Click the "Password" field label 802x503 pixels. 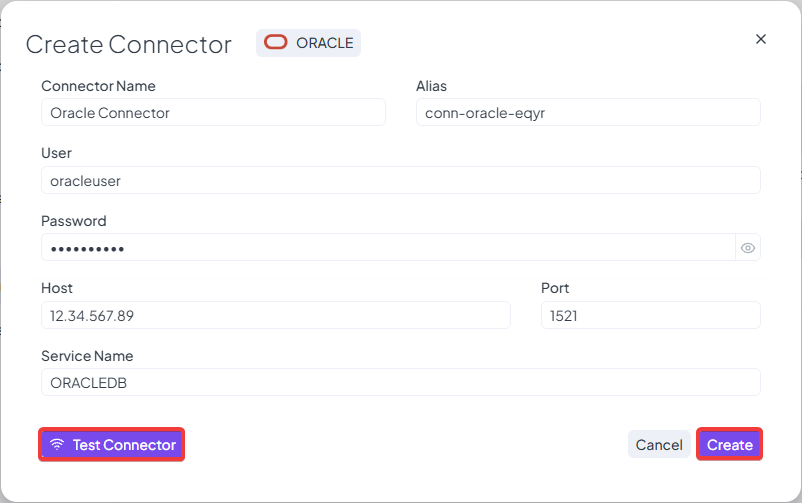tap(73, 221)
